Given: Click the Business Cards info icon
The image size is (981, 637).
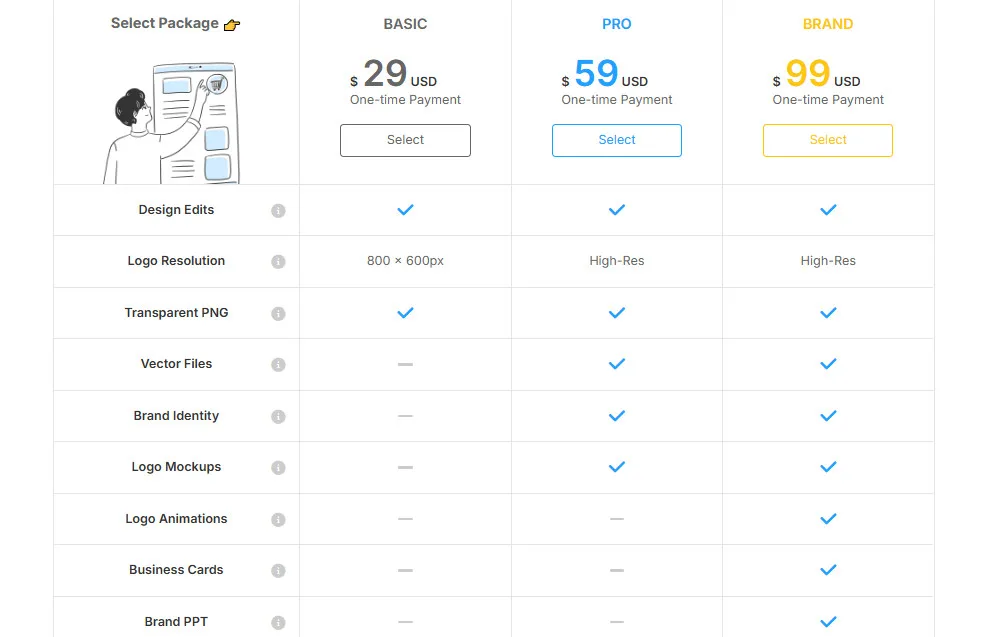Looking at the screenshot, I should coord(278,570).
